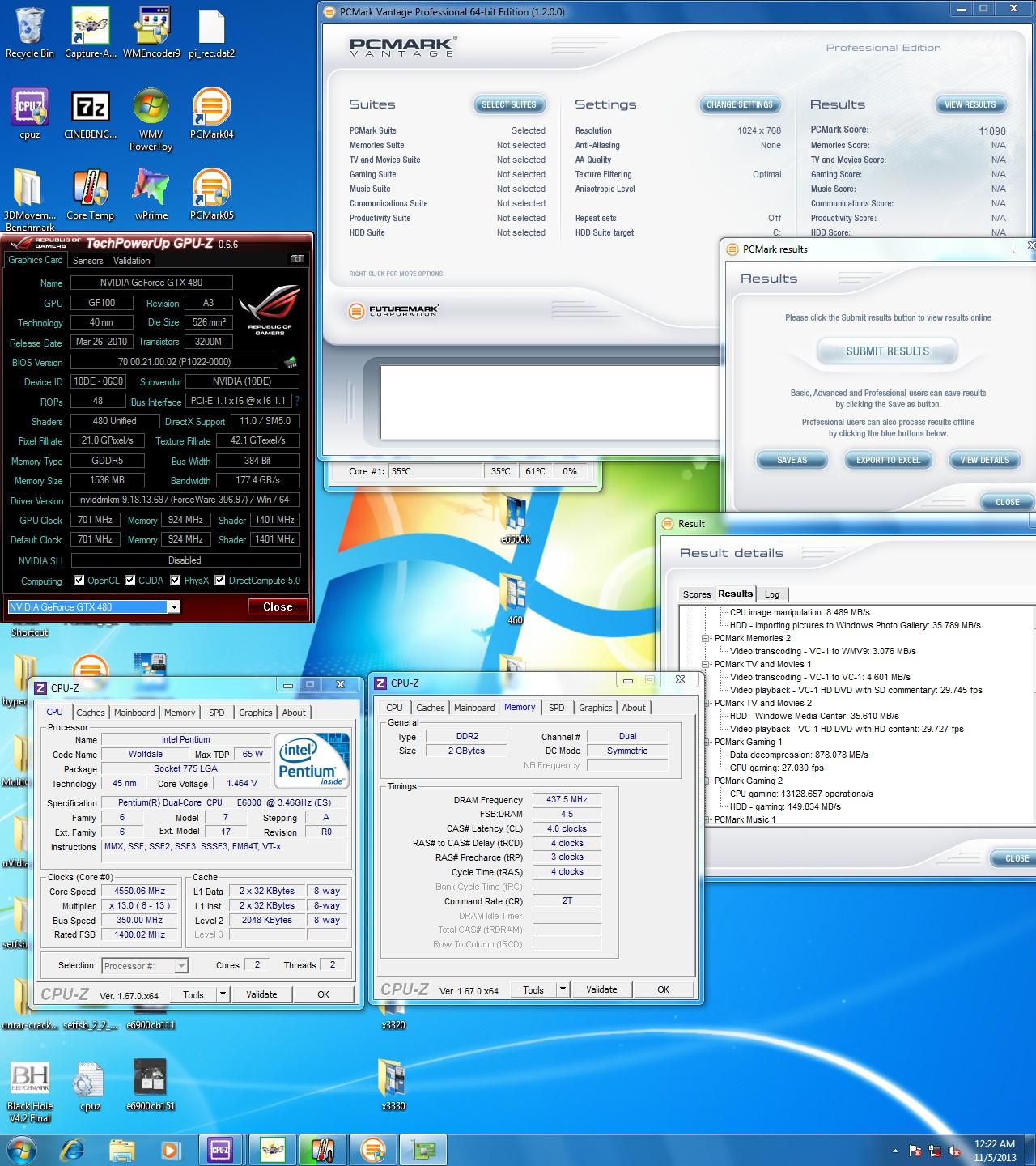Switch to CPU-Z via taskbar button
1036x1166 pixels.
(219, 1149)
